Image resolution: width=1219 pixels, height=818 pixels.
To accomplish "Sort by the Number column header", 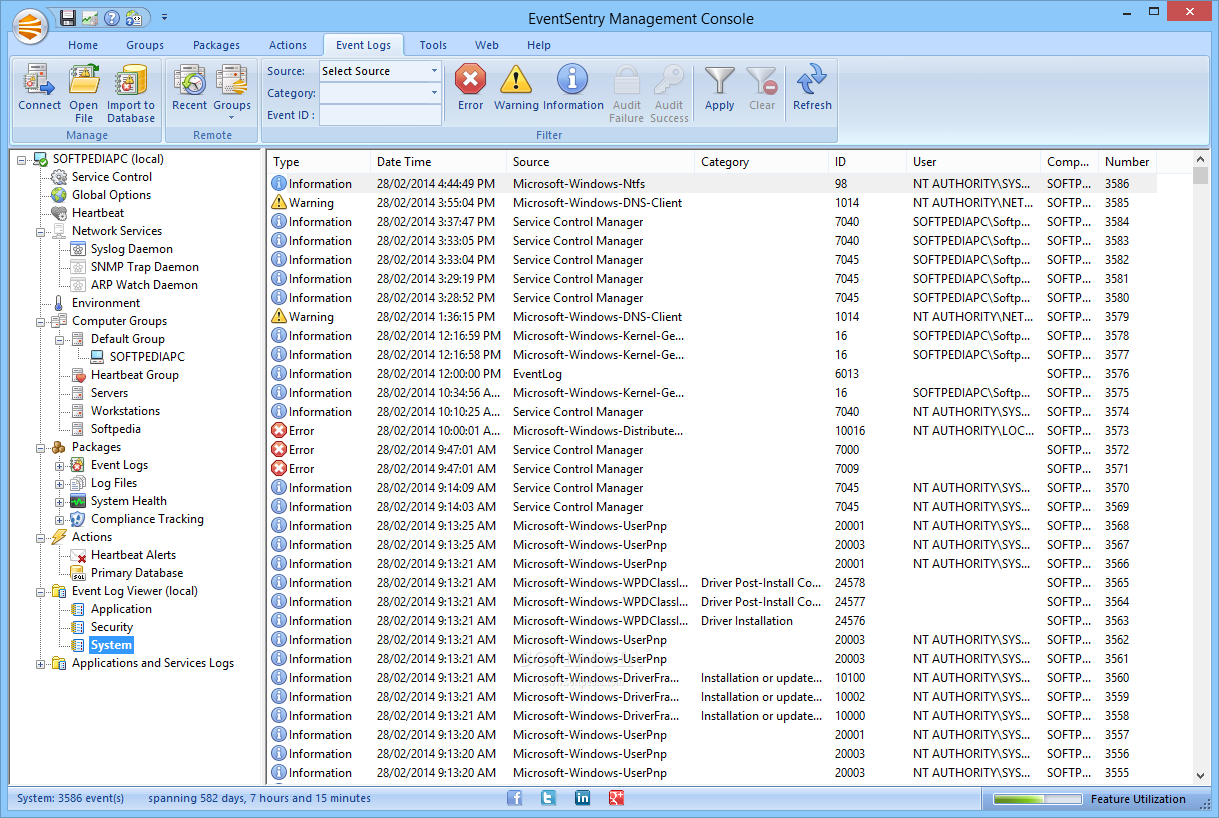I will click(x=1127, y=162).
